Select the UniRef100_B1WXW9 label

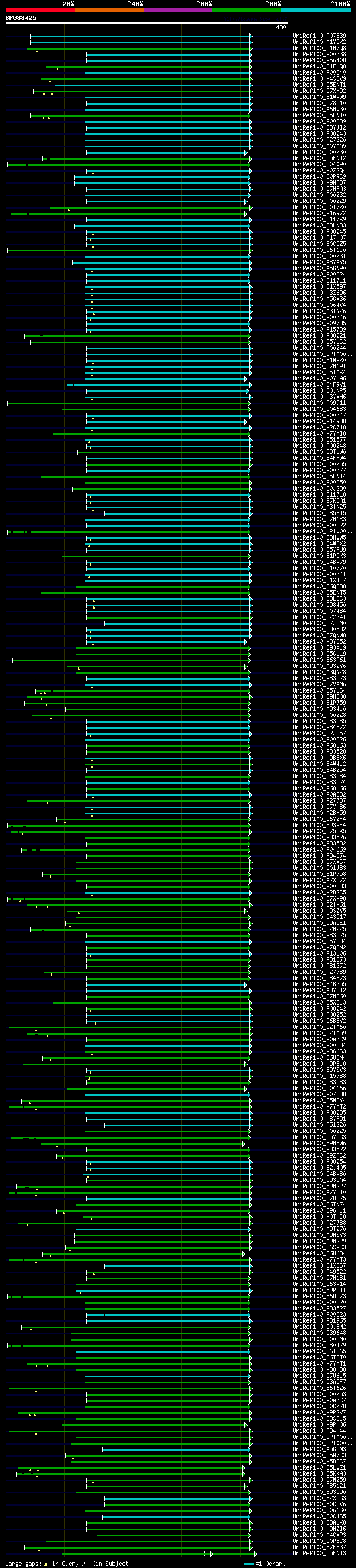pos(319,97)
